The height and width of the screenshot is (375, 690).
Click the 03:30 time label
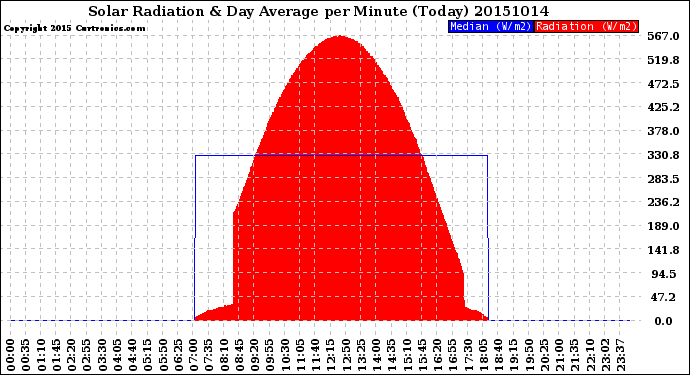click(x=102, y=355)
